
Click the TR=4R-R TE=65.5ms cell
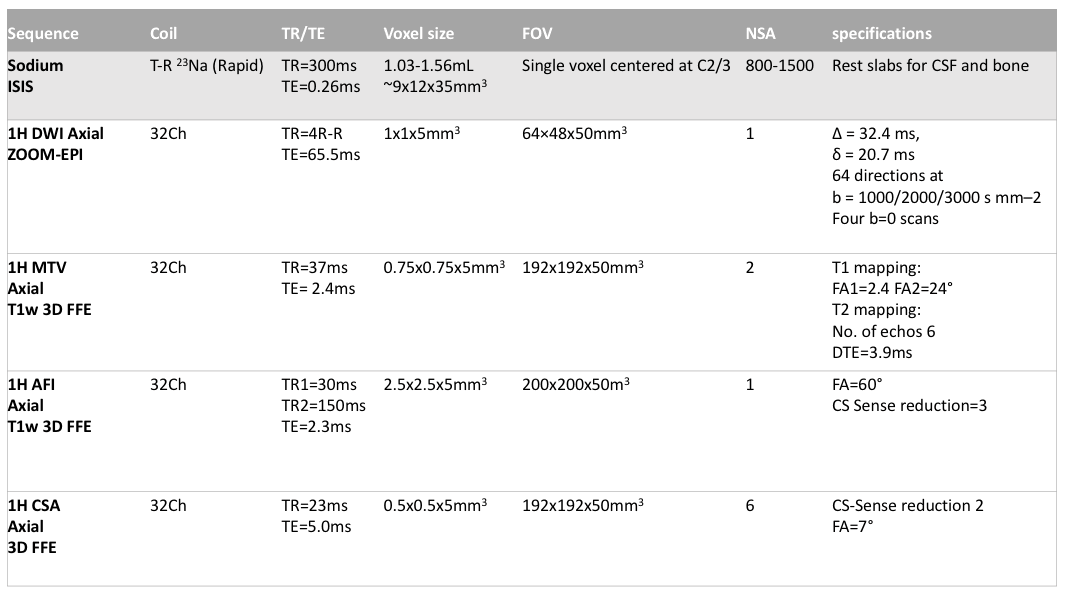(321, 144)
